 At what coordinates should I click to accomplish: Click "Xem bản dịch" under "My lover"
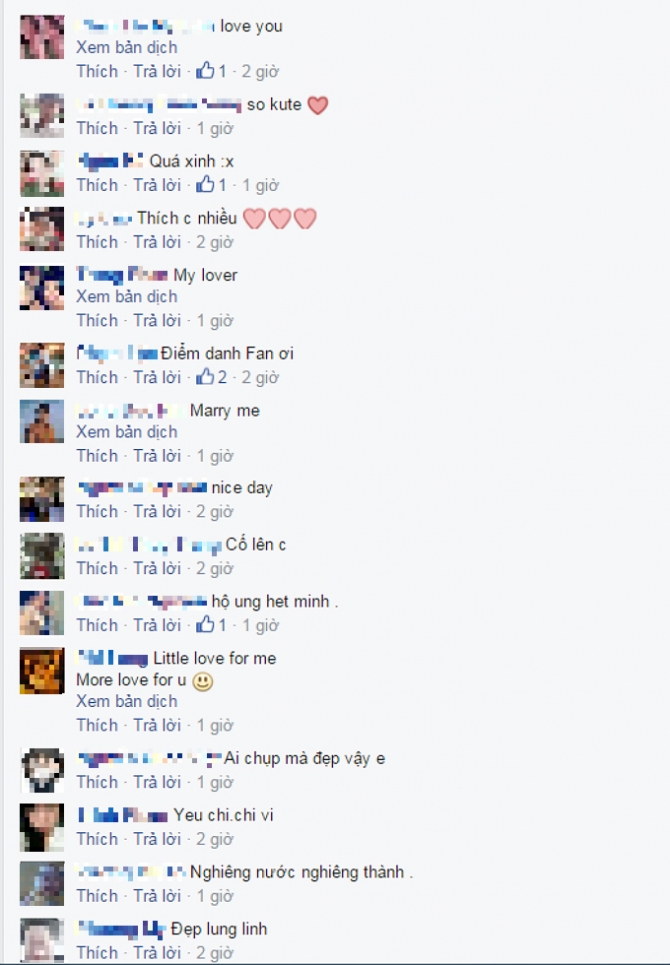click(127, 297)
